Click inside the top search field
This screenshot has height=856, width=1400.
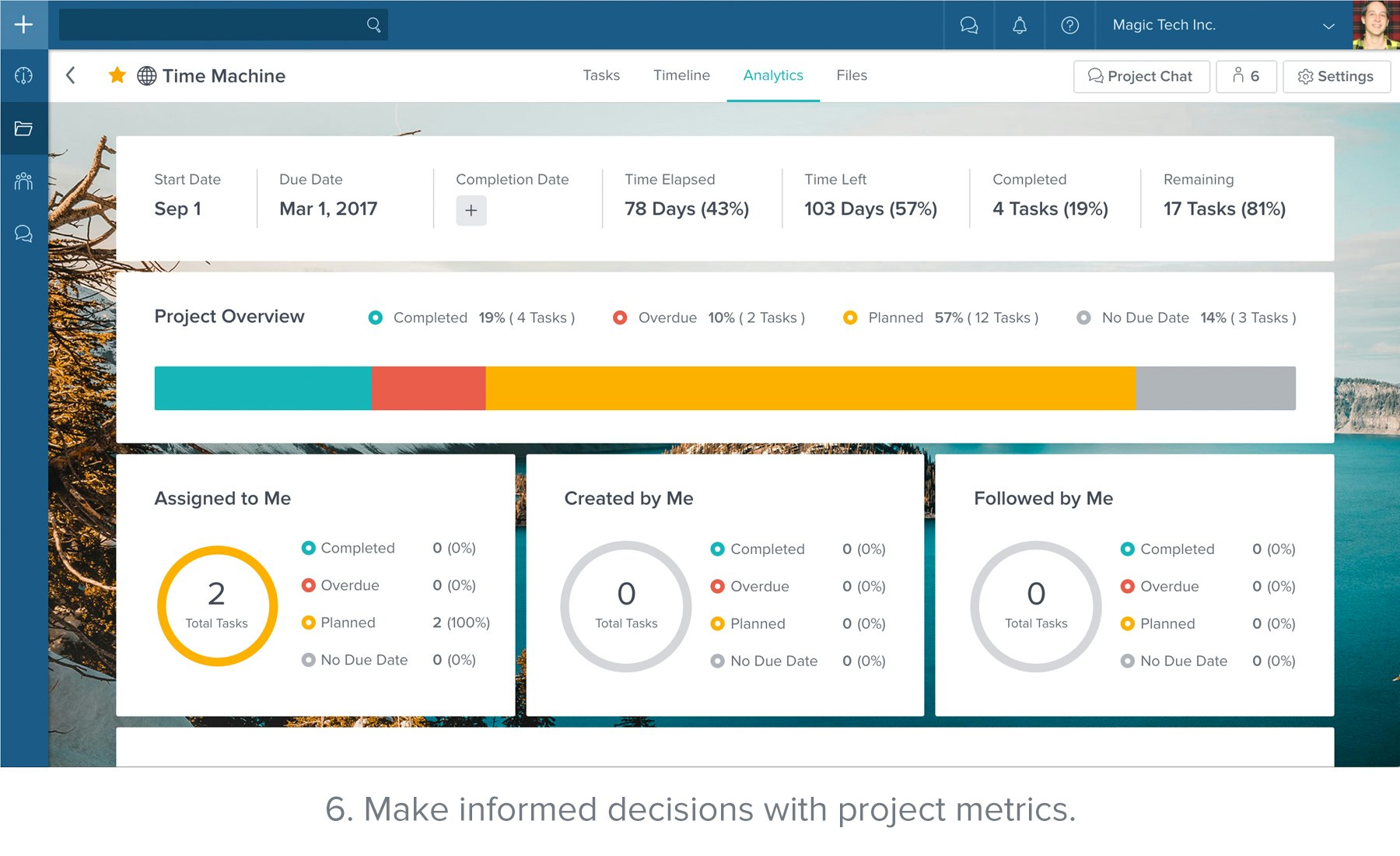coord(223,25)
